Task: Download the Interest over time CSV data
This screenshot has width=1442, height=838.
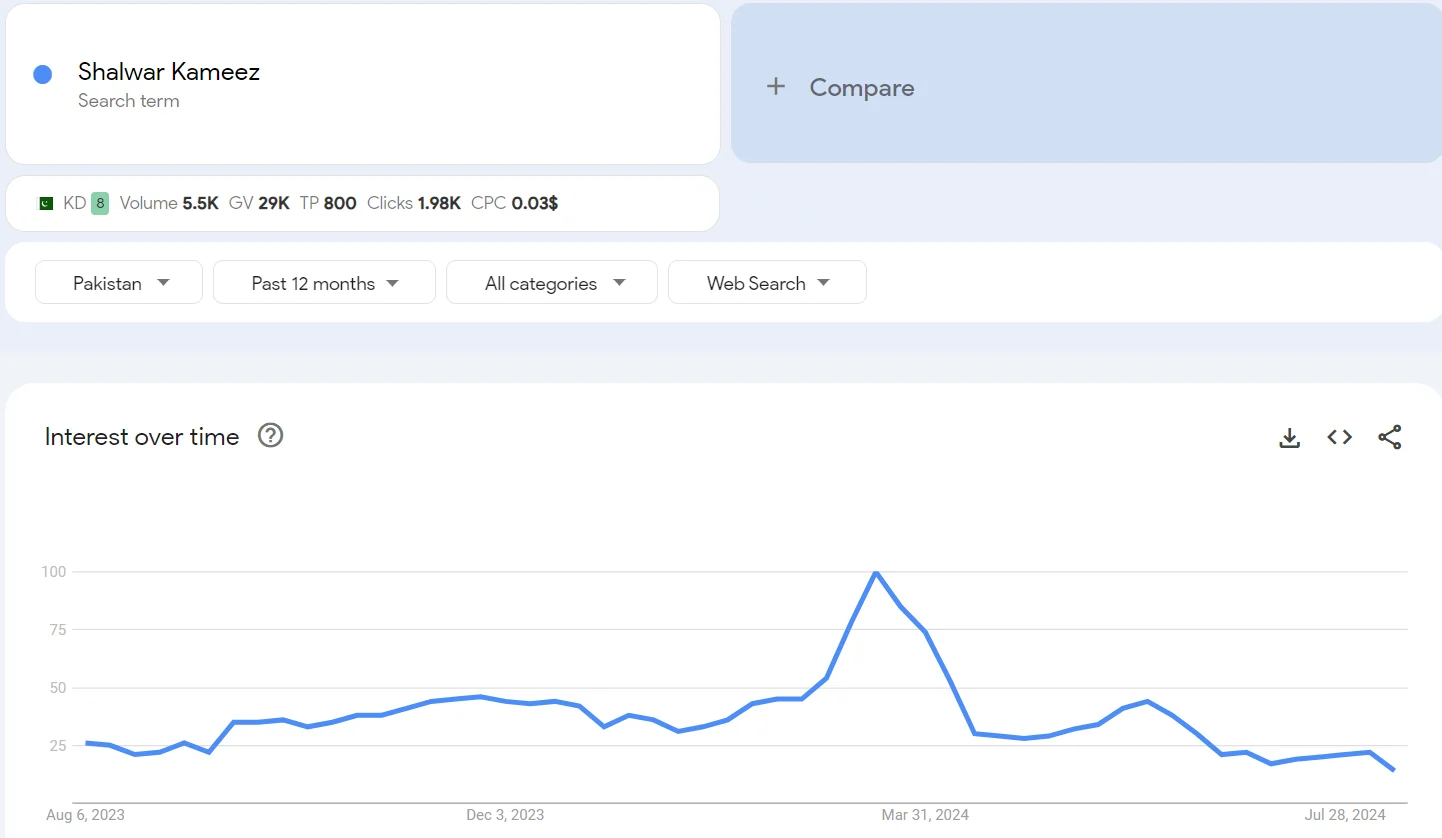Action: click(x=1289, y=437)
